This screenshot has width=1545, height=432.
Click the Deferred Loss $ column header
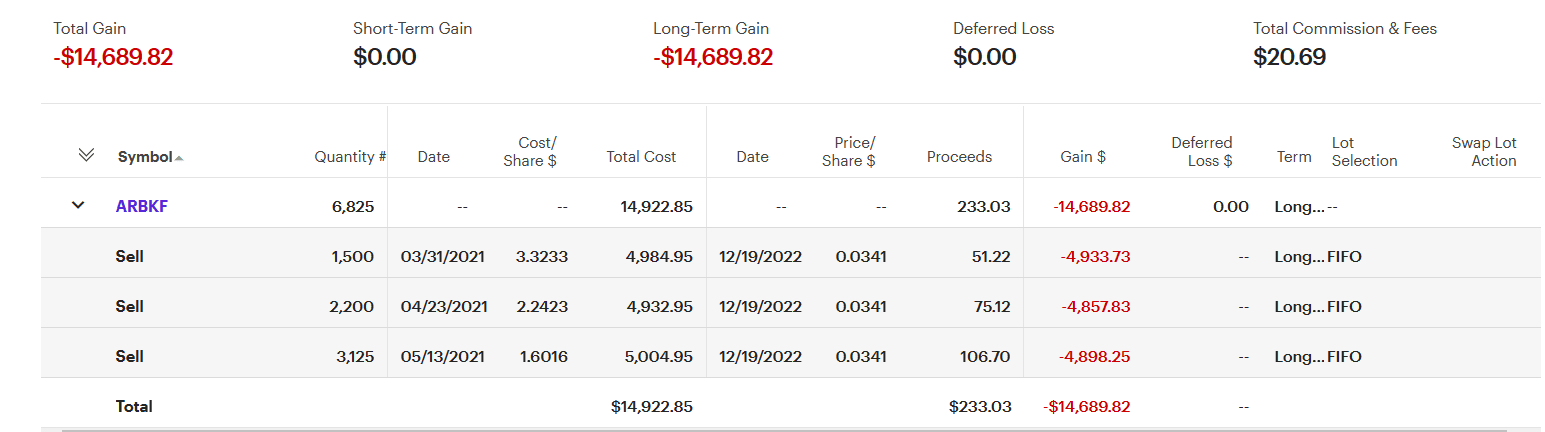point(1201,152)
